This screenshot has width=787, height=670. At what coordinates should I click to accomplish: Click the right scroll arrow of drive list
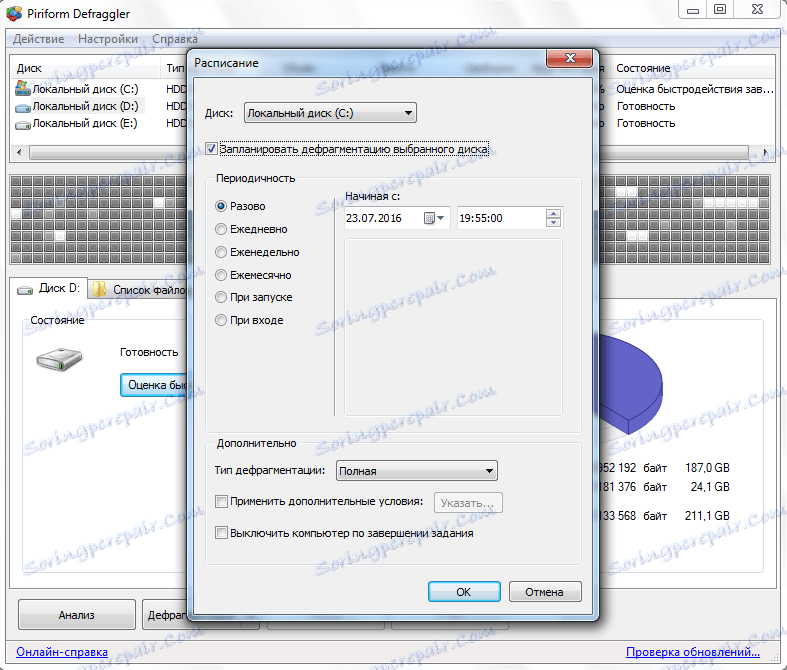click(765, 152)
